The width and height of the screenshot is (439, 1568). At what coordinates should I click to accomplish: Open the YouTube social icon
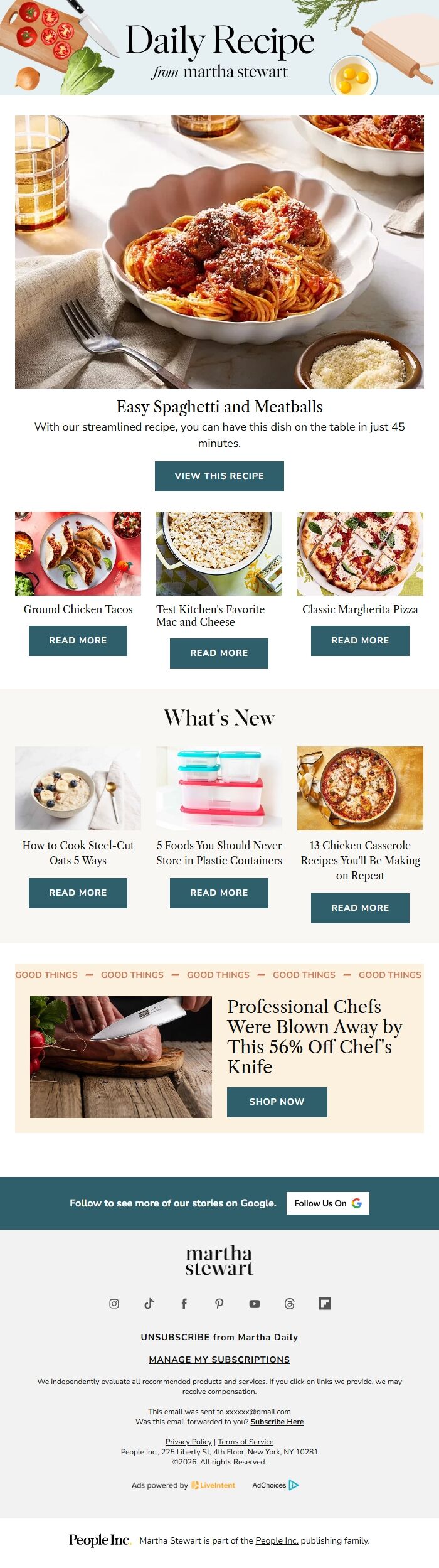coord(255,1304)
